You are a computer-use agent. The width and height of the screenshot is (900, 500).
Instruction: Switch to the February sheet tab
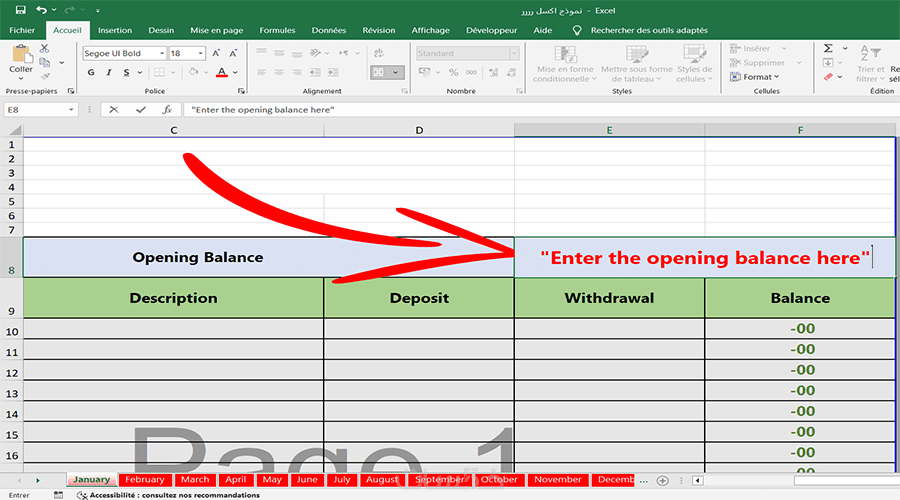point(145,479)
